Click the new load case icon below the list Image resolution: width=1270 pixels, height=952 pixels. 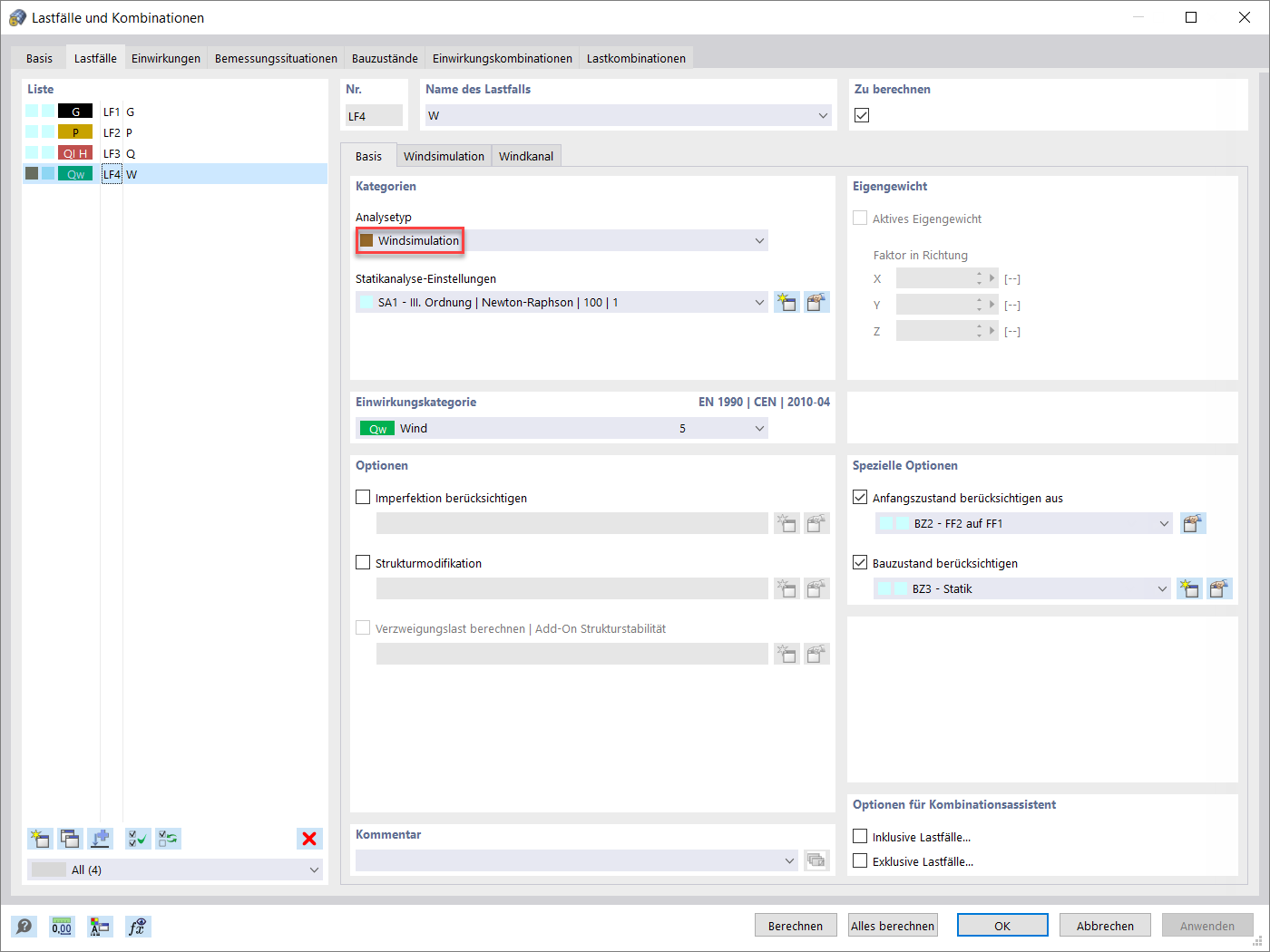coord(40,839)
